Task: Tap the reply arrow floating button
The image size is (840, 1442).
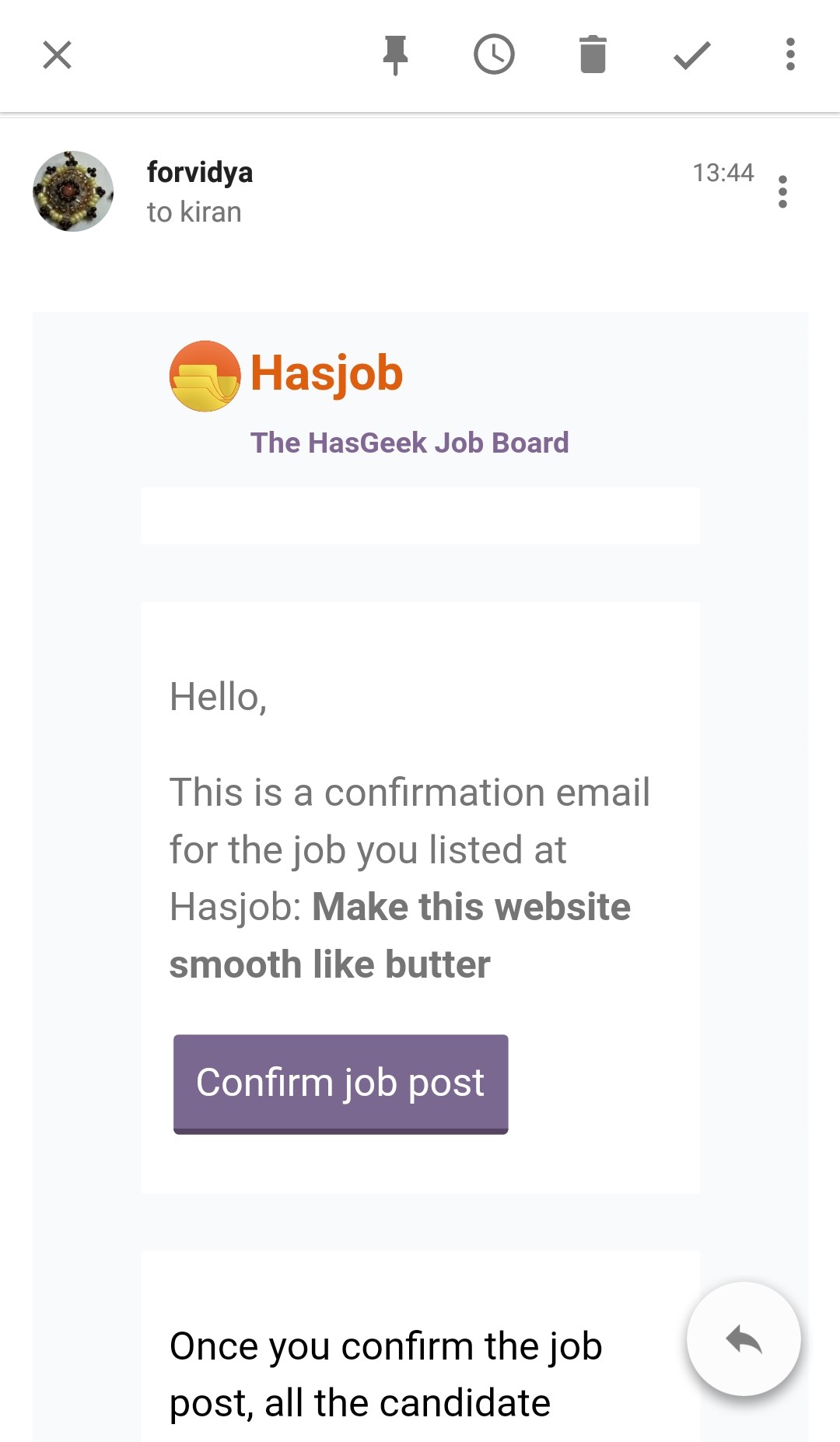Action: point(744,1339)
